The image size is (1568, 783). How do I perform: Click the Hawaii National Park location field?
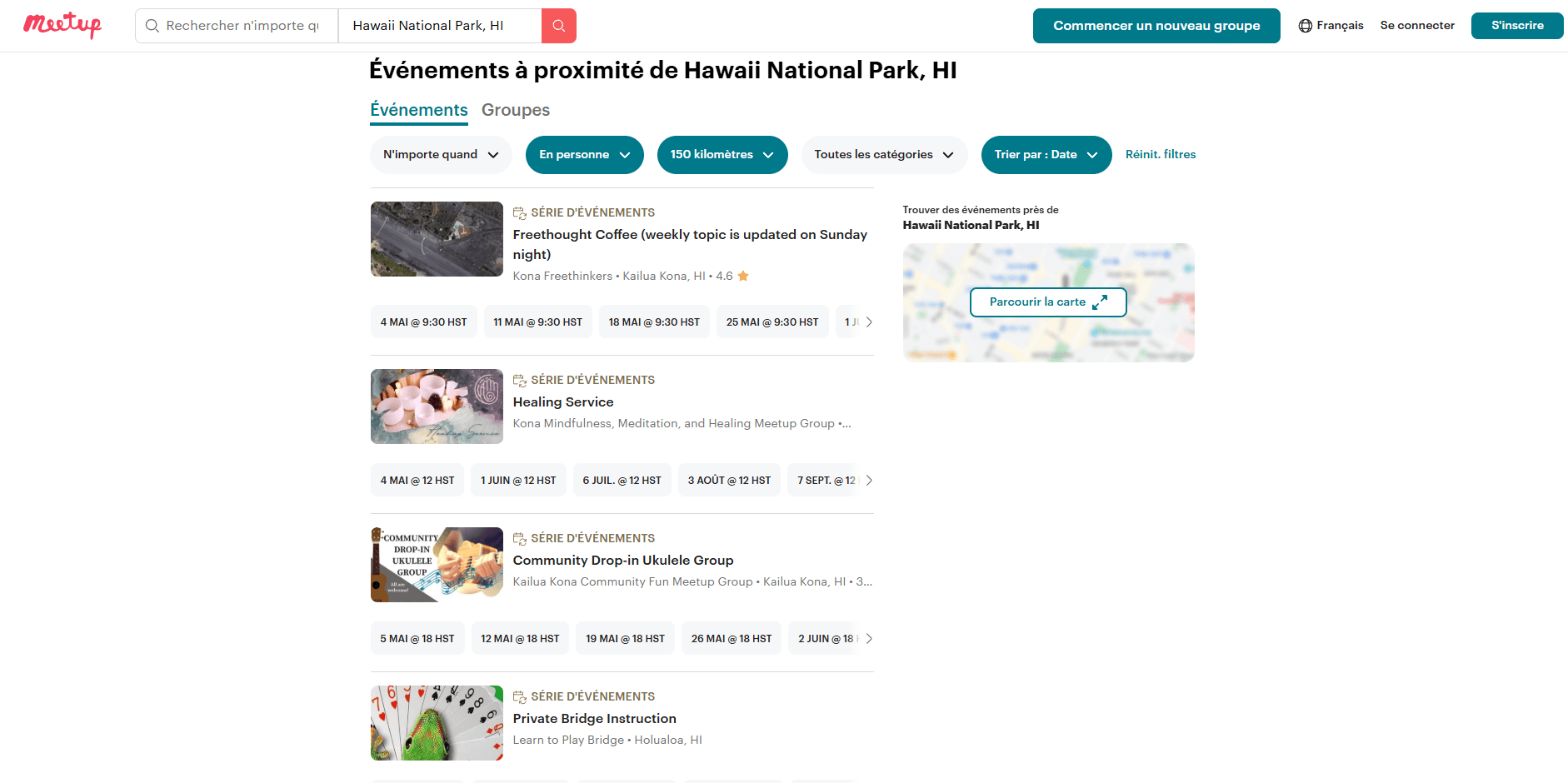pyautogui.click(x=440, y=26)
